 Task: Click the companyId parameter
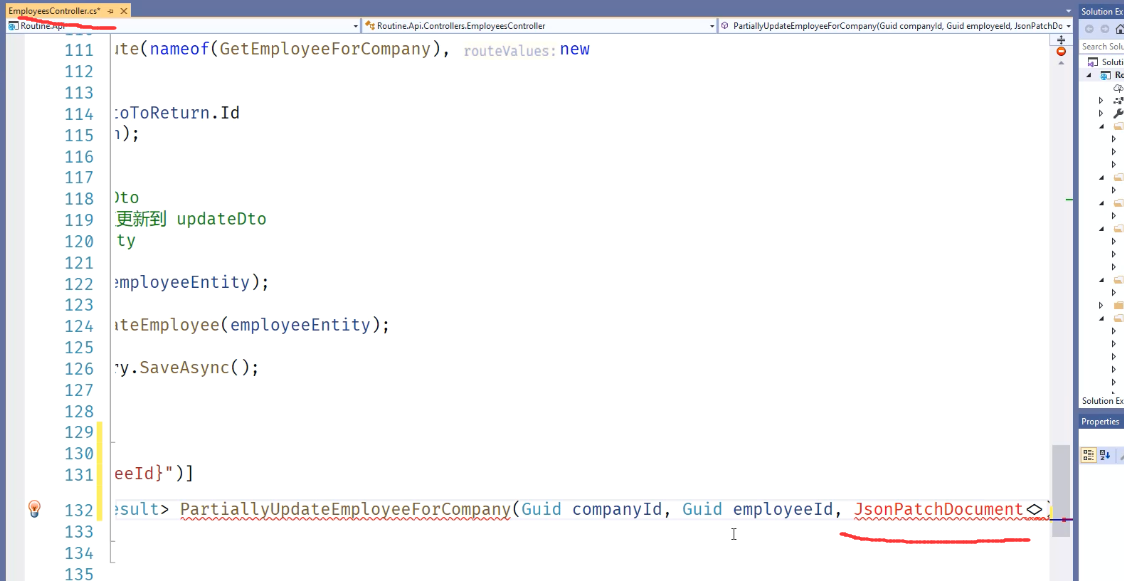coord(618,509)
